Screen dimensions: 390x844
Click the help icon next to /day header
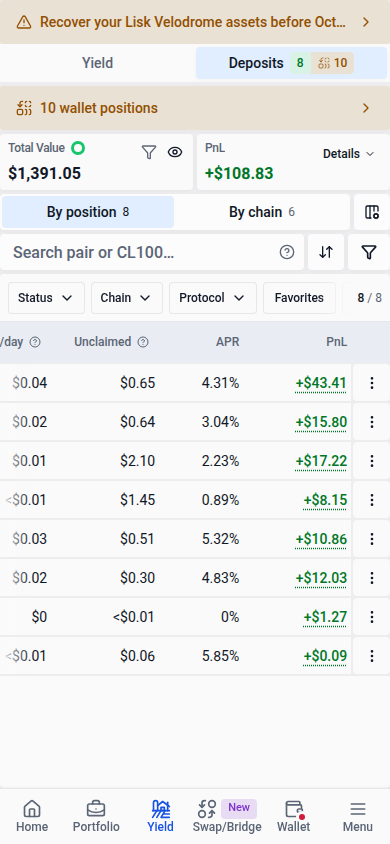point(35,342)
